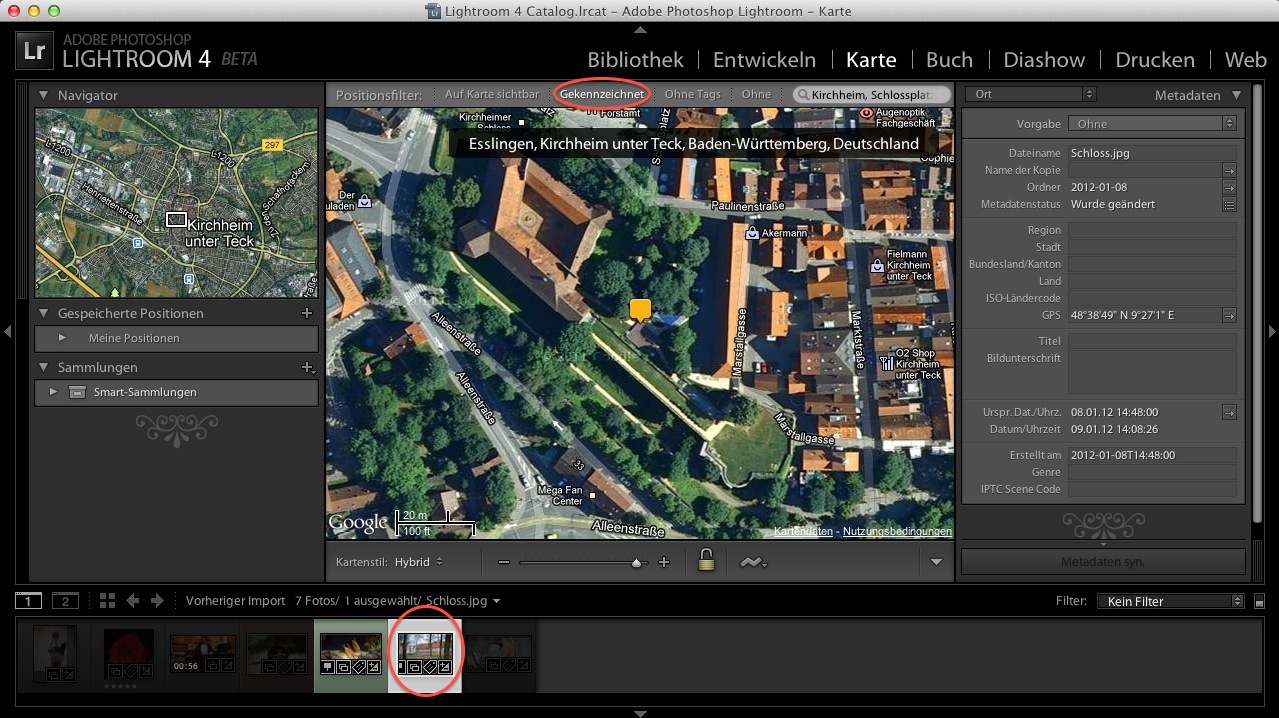Viewport: 1279px width, 718px height.
Task: Click the Lr identity plate logo
Action: [x=33, y=53]
